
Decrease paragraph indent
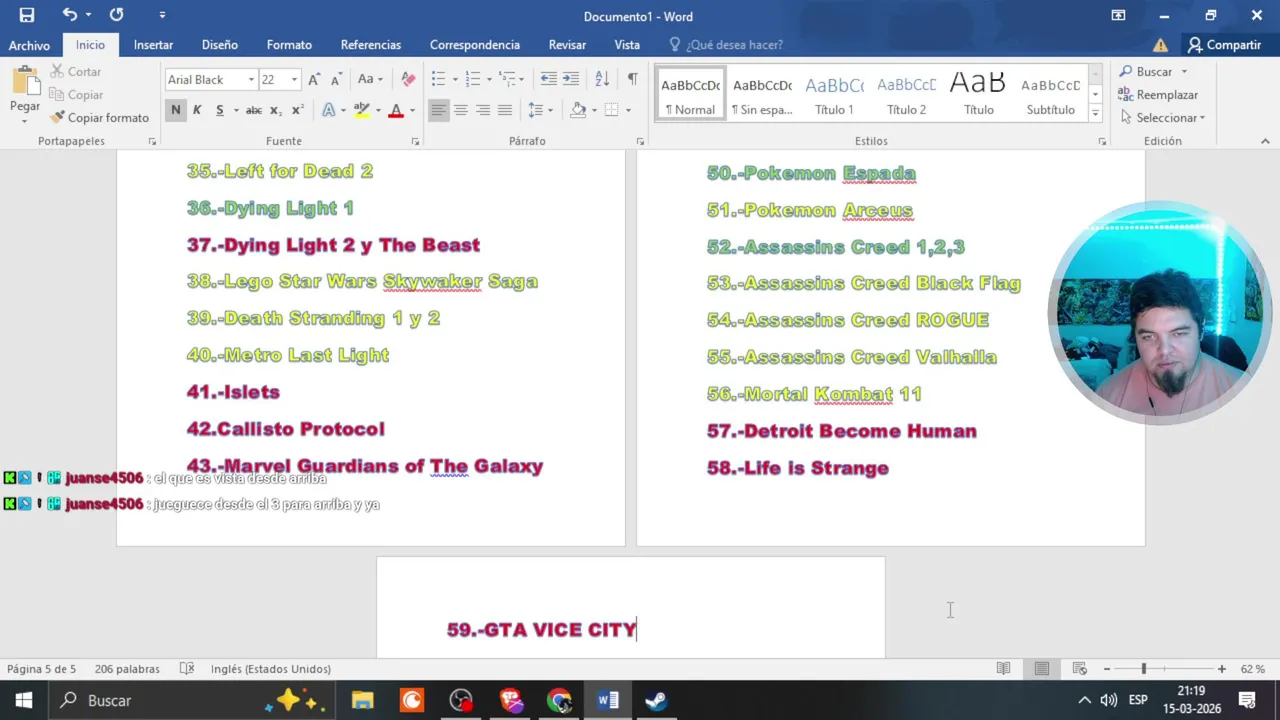[x=549, y=79]
